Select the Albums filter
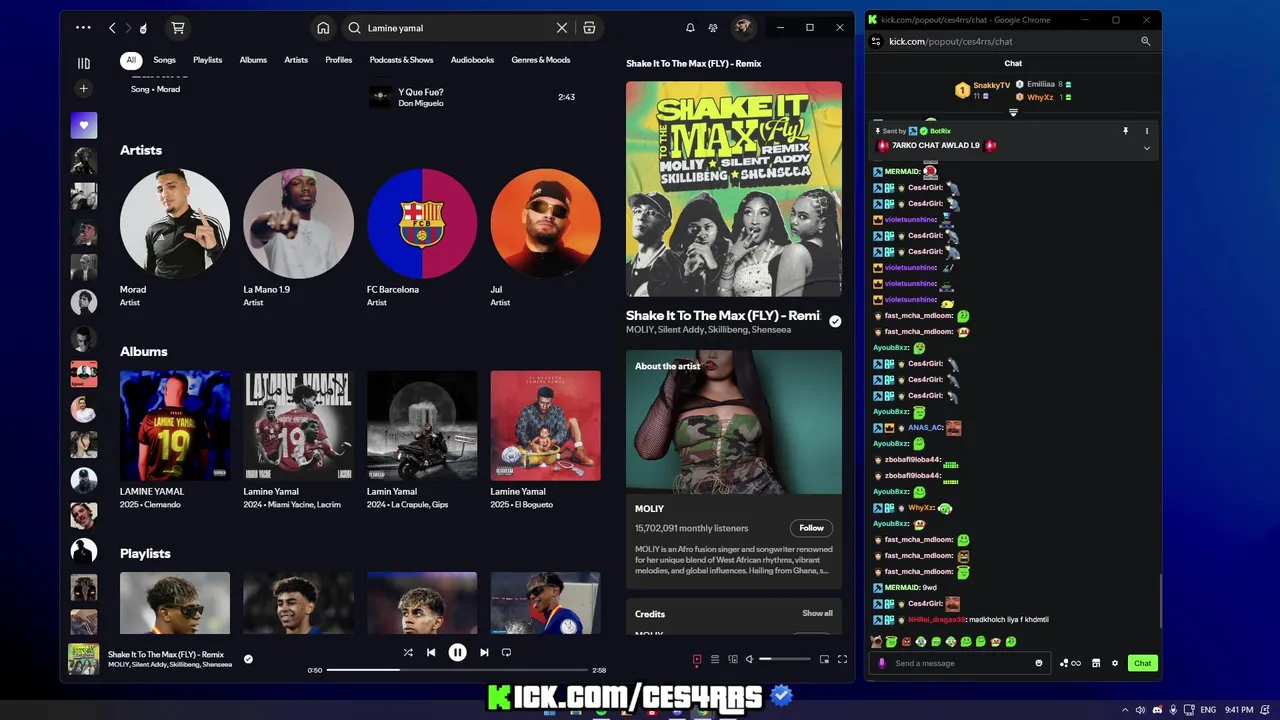Screen dimensions: 1280x720 (x=253, y=60)
